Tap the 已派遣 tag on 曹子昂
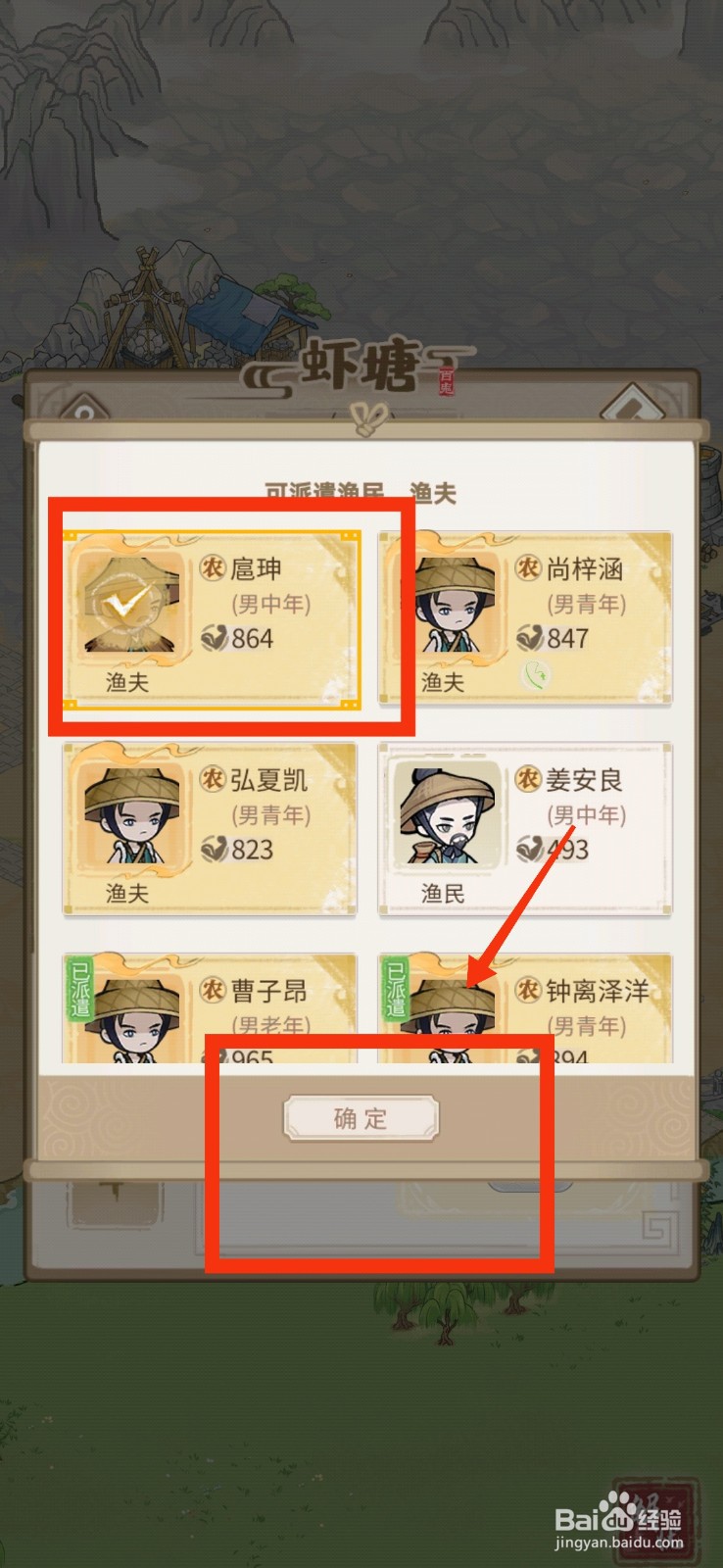The width and height of the screenshot is (723, 1568). (79, 989)
